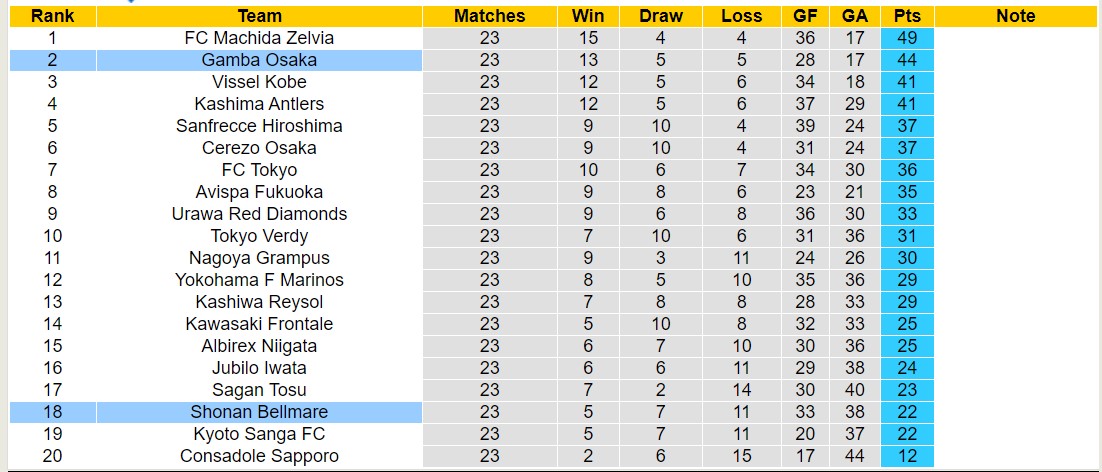Click the 49 points cell for Machida Zelvia
The height and width of the screenshot is (472, 1102).
[x=907, y=38]
